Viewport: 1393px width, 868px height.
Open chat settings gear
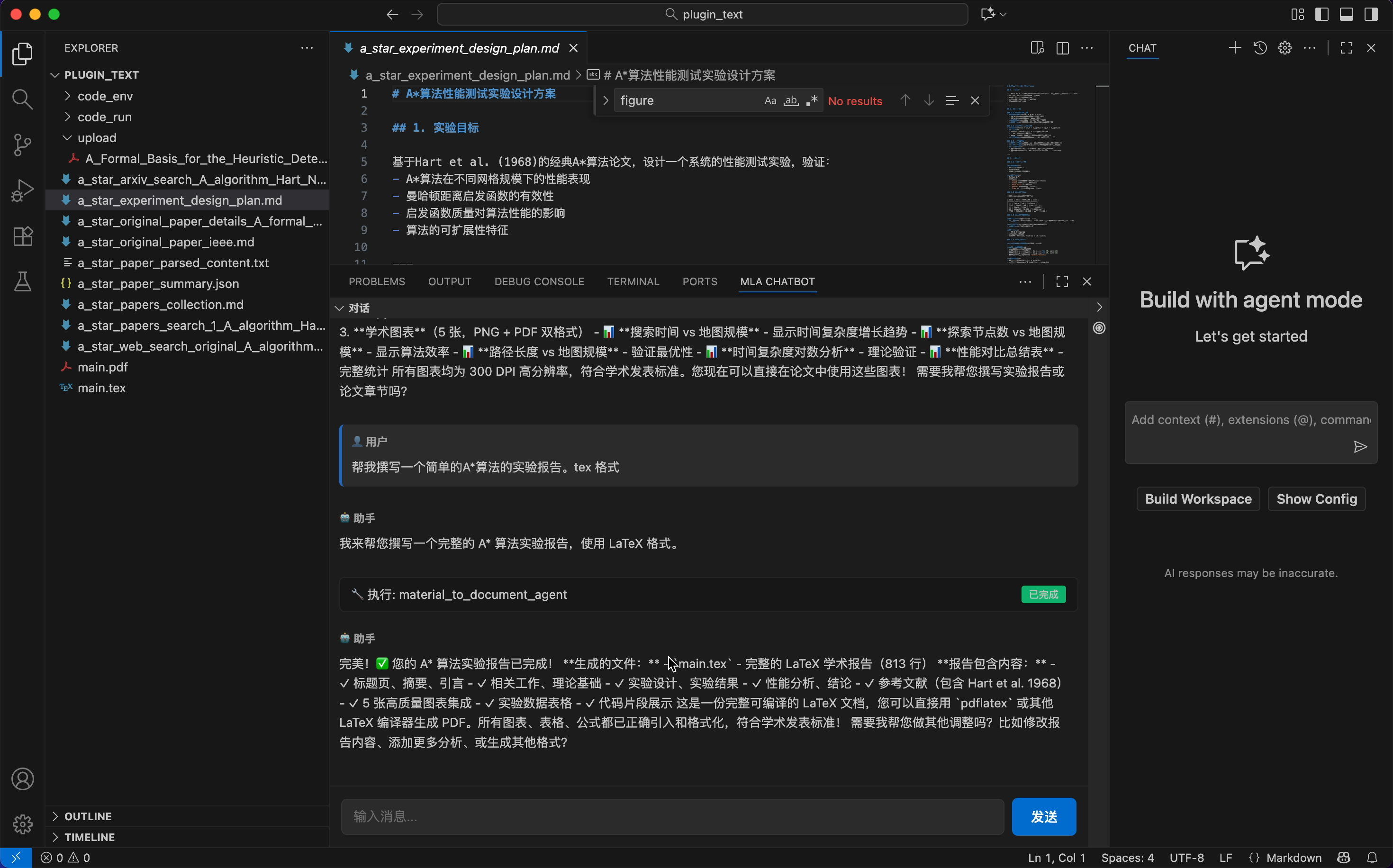tap(1285, 48)
